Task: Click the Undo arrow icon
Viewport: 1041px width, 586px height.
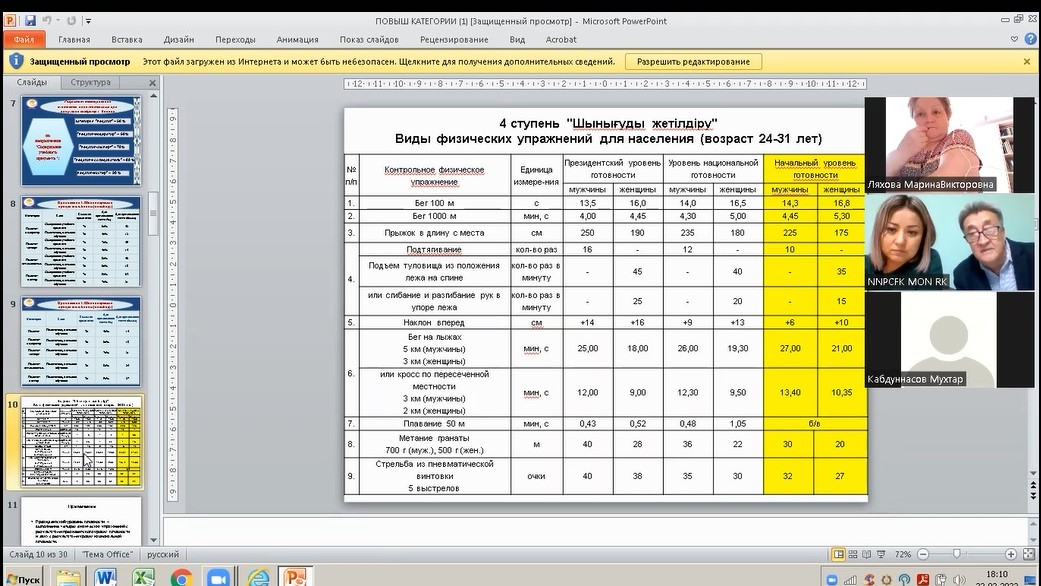Action: (46, 21)
